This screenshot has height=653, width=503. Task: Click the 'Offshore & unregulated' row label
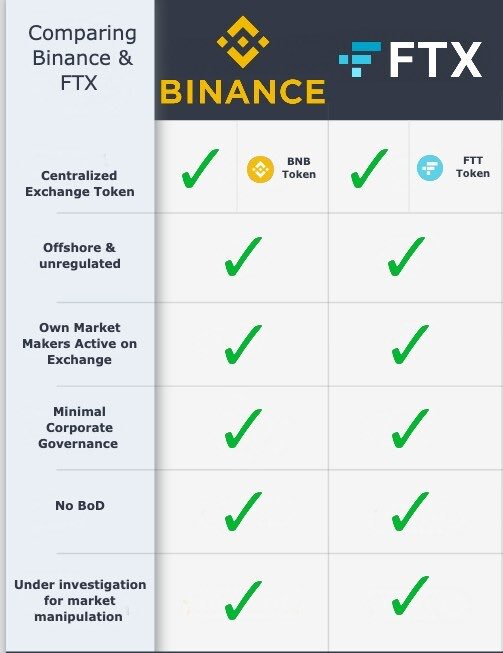click(x=80, y=255)
